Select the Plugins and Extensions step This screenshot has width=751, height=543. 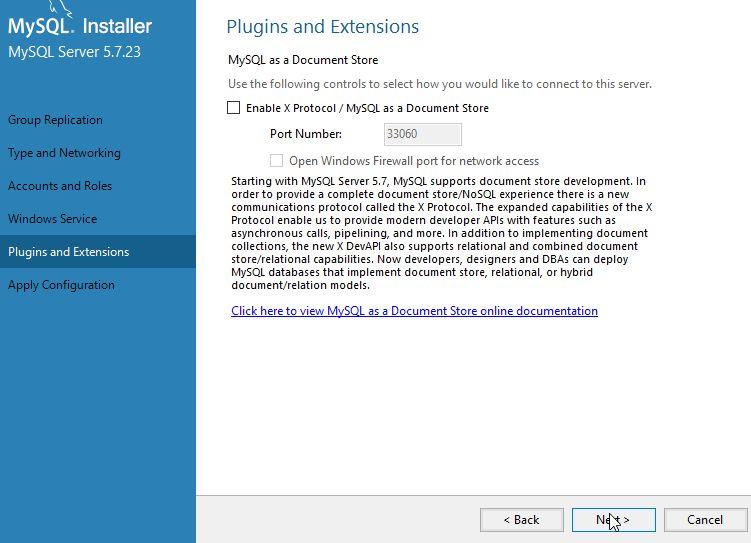click(98, 251)
